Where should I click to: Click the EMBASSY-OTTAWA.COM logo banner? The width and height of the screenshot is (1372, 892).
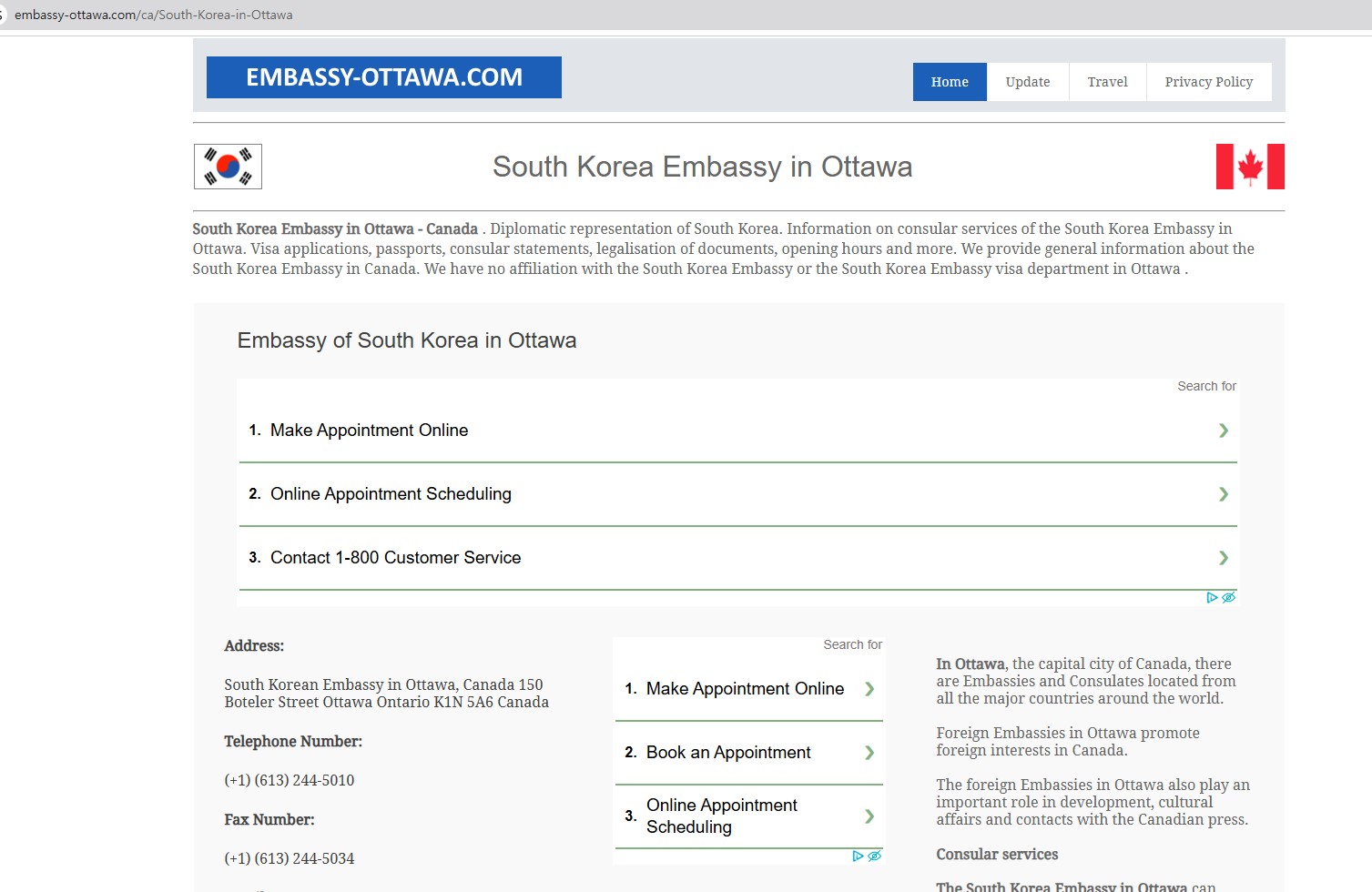[383, 77]
